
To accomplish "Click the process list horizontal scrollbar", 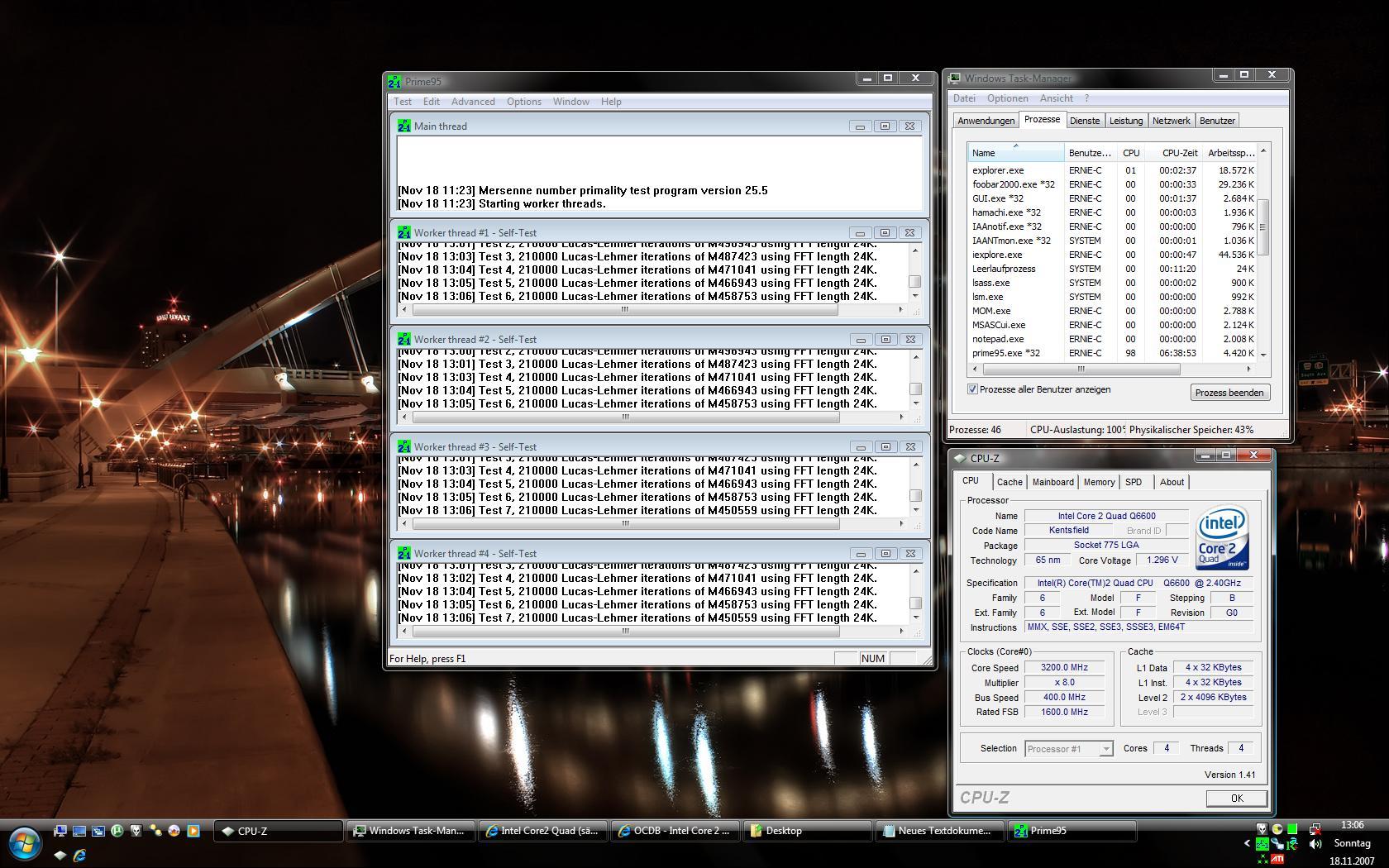I will (x=1112, y=369).
